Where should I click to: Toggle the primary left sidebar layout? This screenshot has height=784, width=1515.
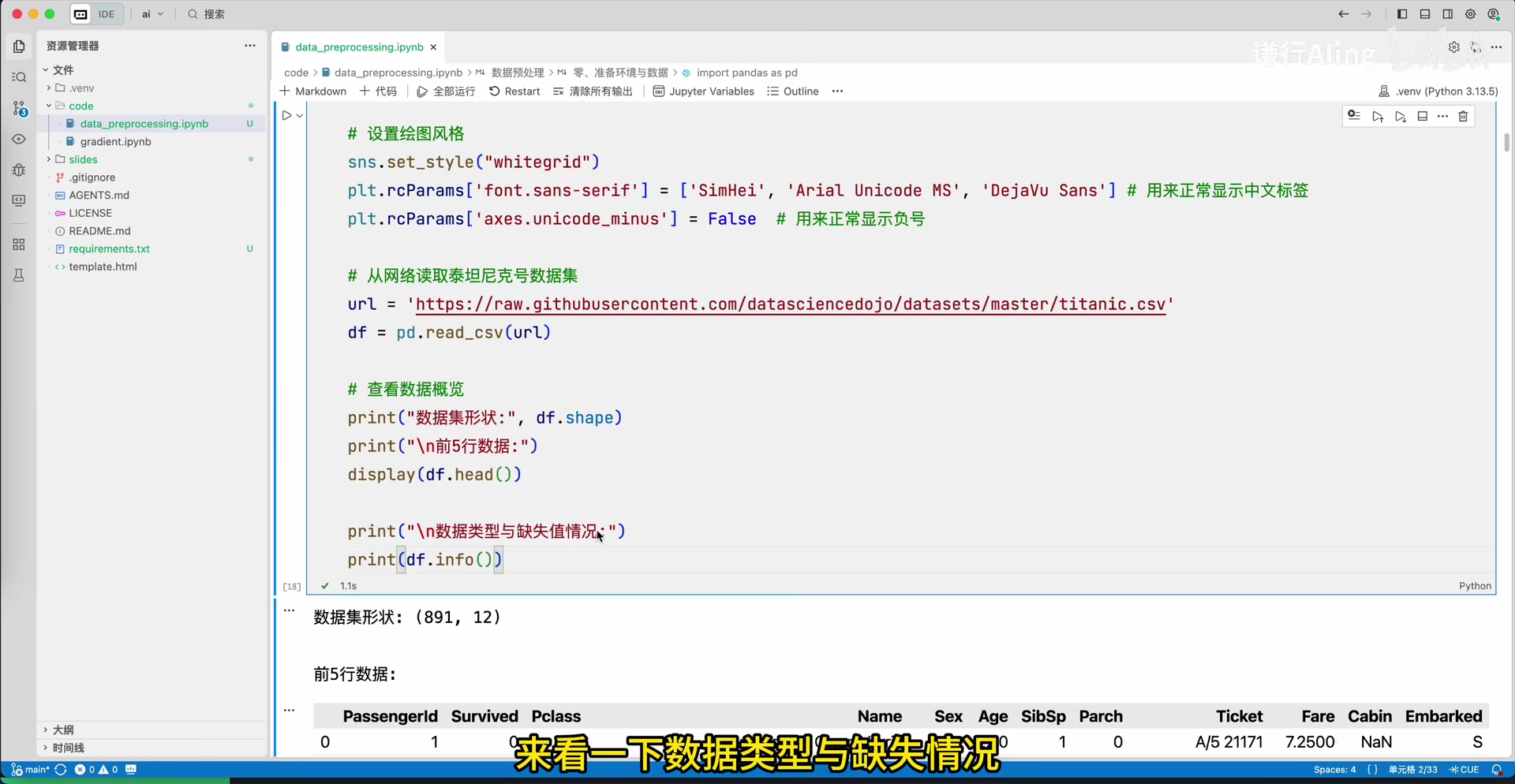pyautogui.click(x=1402, y=14)
